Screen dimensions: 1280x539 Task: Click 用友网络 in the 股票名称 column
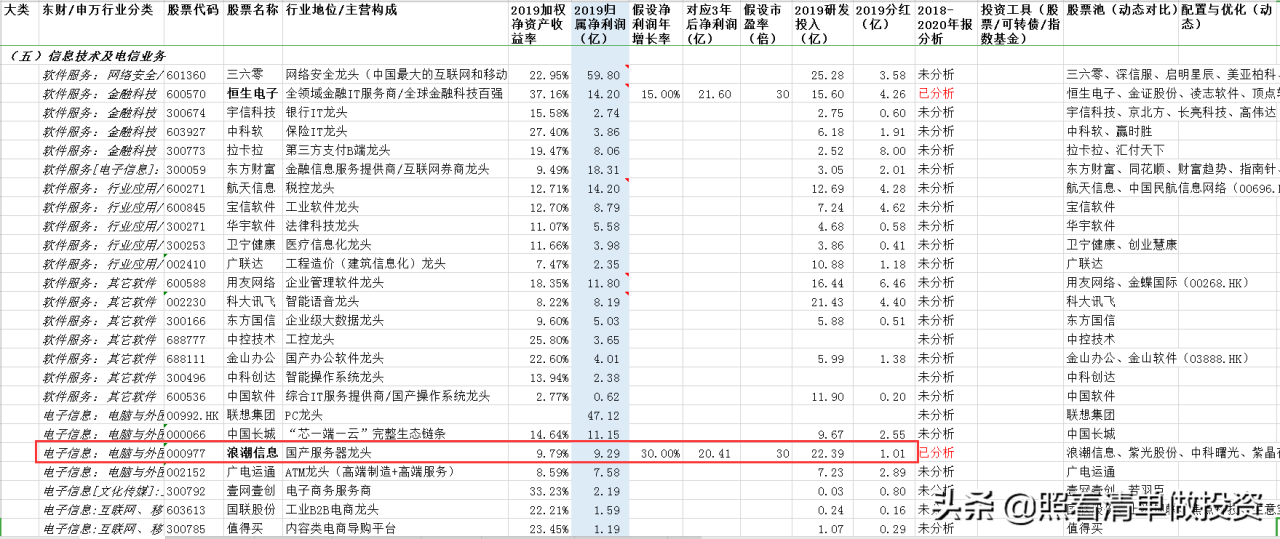(252, 282)
